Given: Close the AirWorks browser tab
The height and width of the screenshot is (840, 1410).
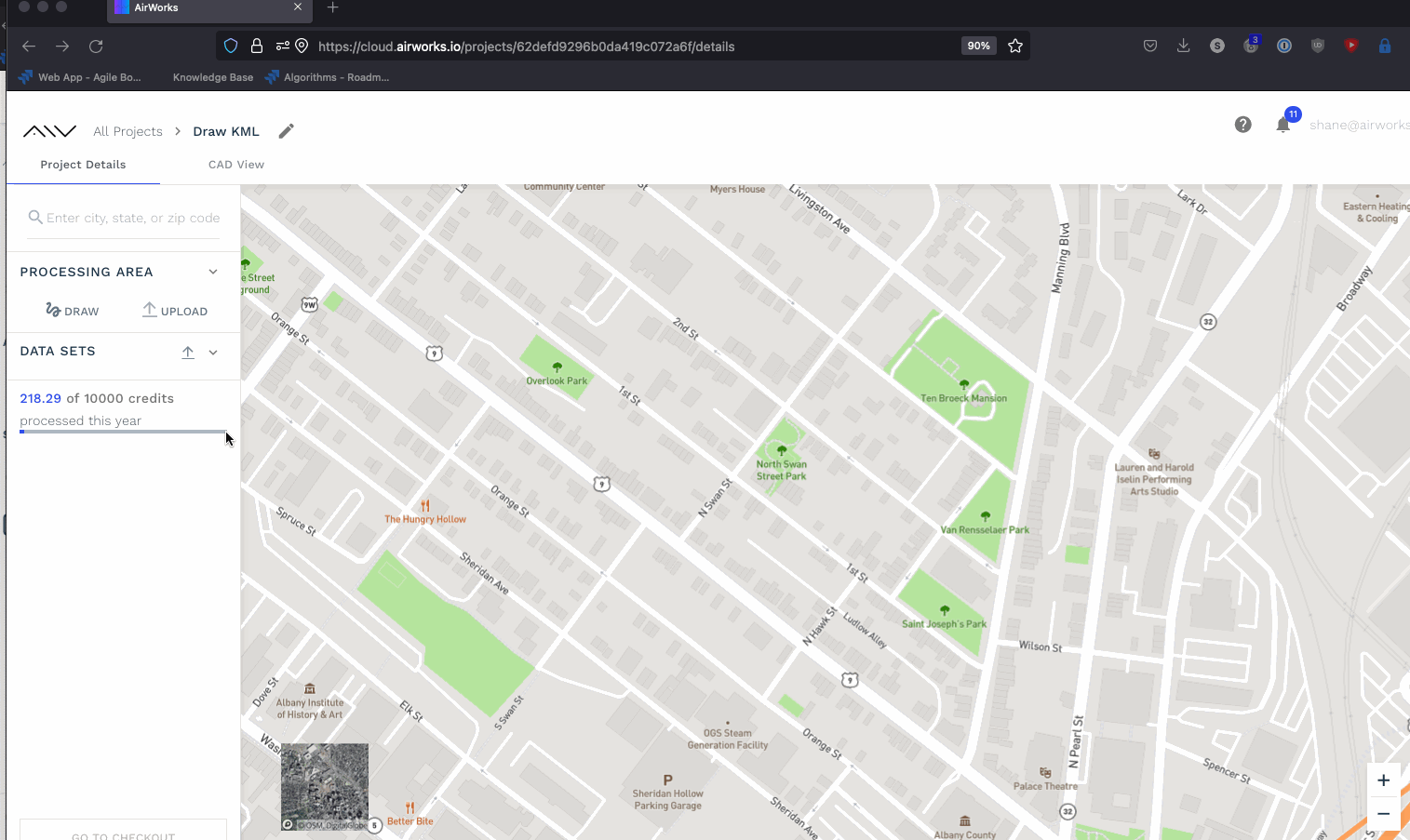Looking at the screenshot, I should click(298, 7).
